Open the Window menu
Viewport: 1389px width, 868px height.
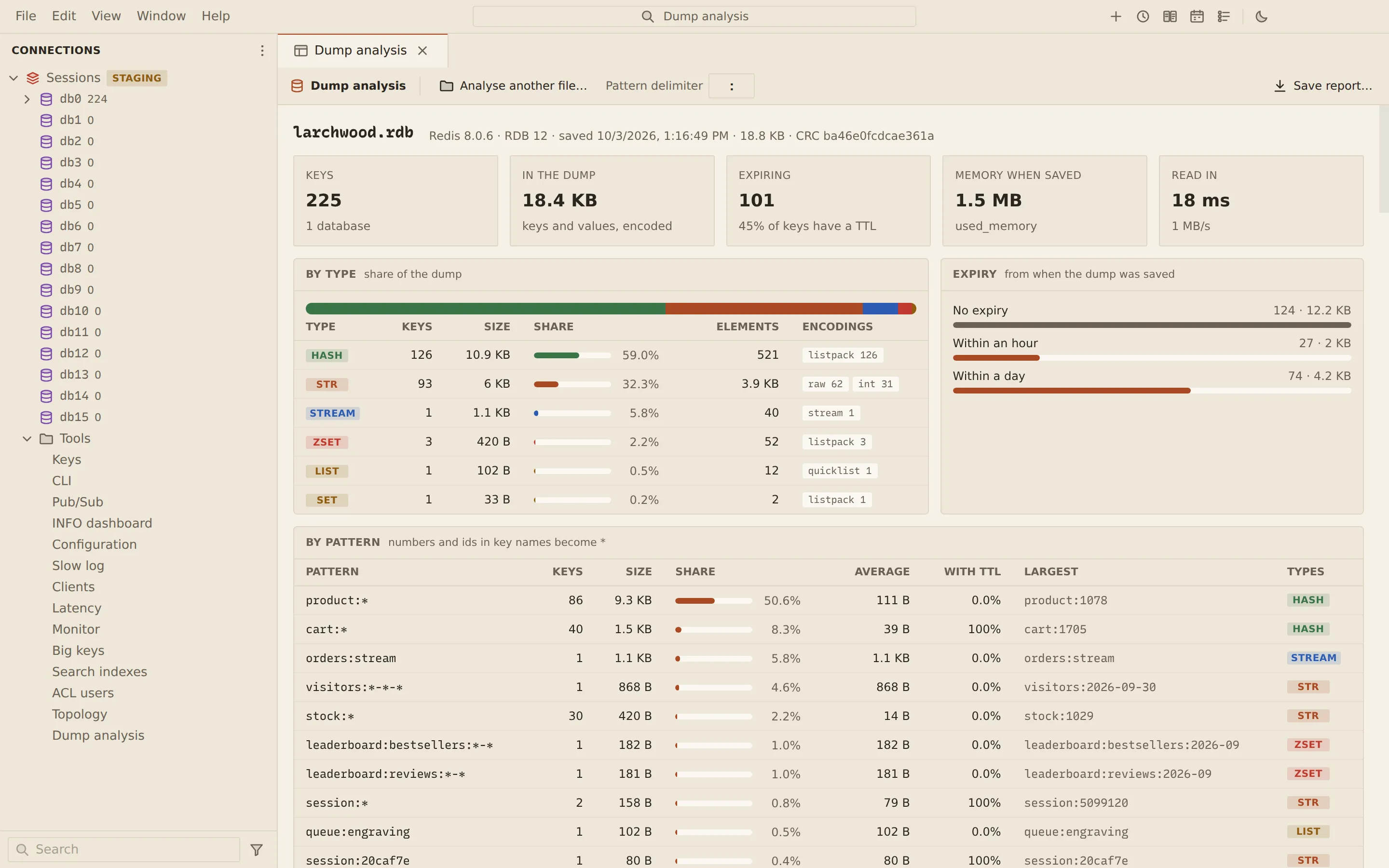tap(161, 16)
